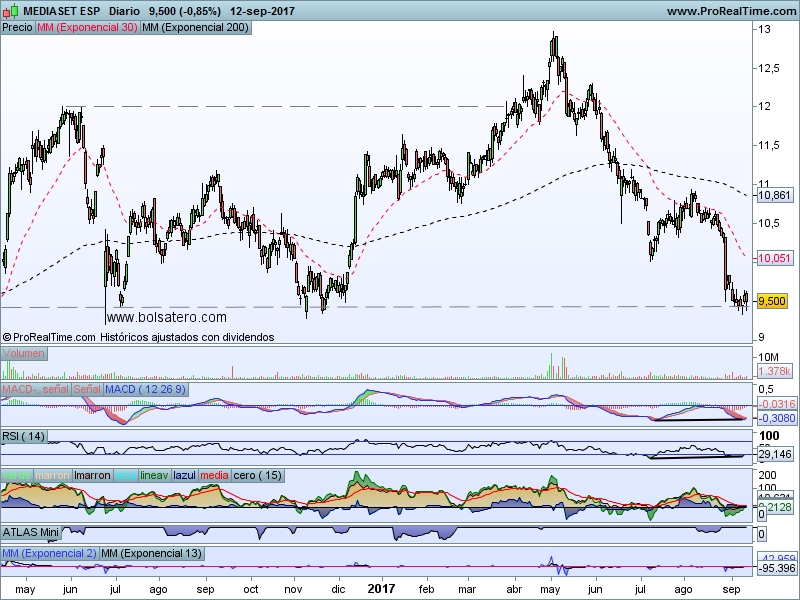
Task: Click the red 'media' series label
Action: pyautogui.click(x=214, y=475)
